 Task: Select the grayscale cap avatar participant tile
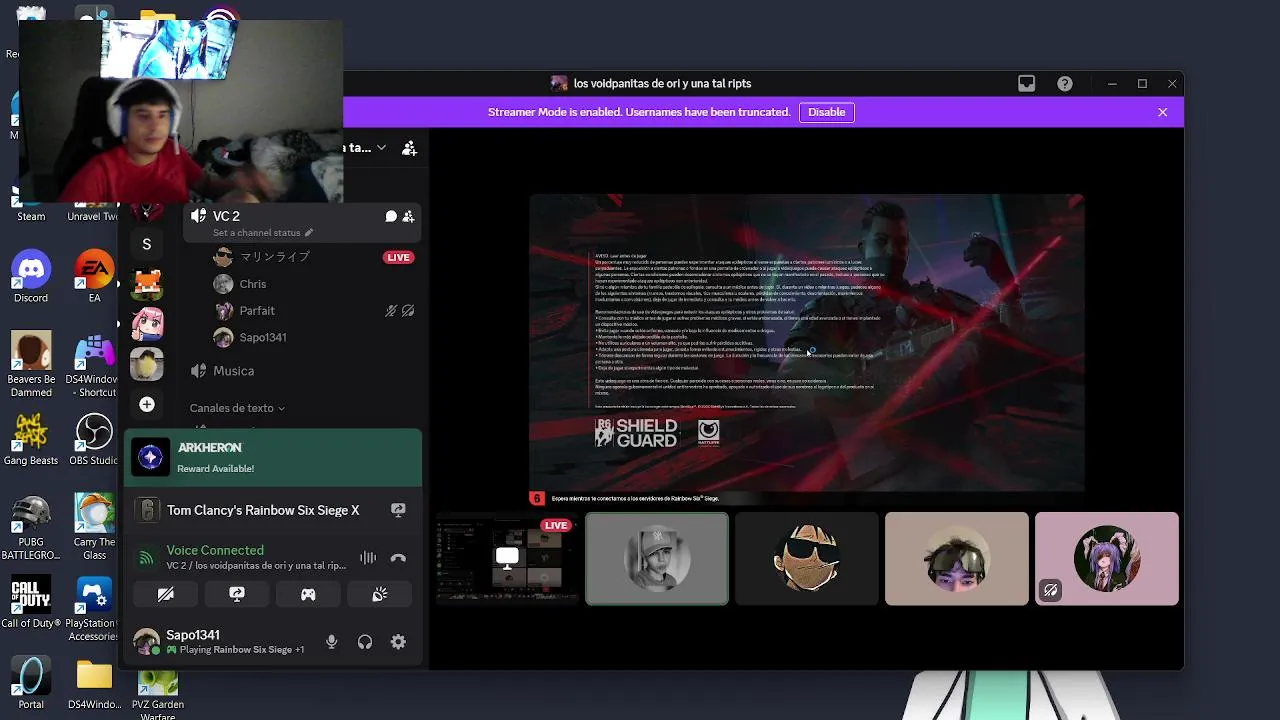[x=657, y=559]
